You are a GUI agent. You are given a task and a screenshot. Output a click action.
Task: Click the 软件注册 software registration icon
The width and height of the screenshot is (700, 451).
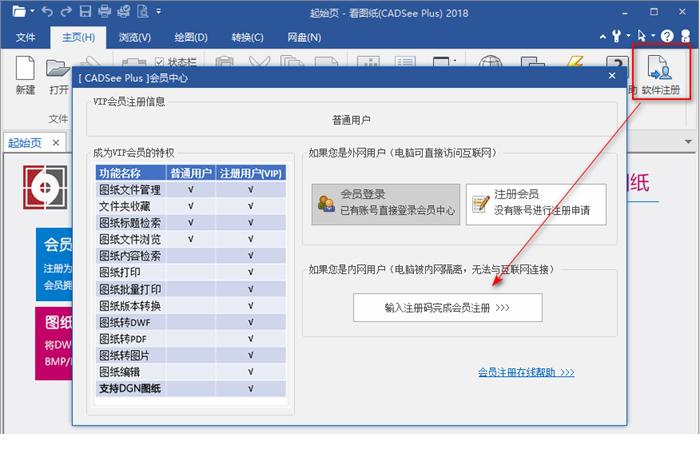tap(660, 68)
